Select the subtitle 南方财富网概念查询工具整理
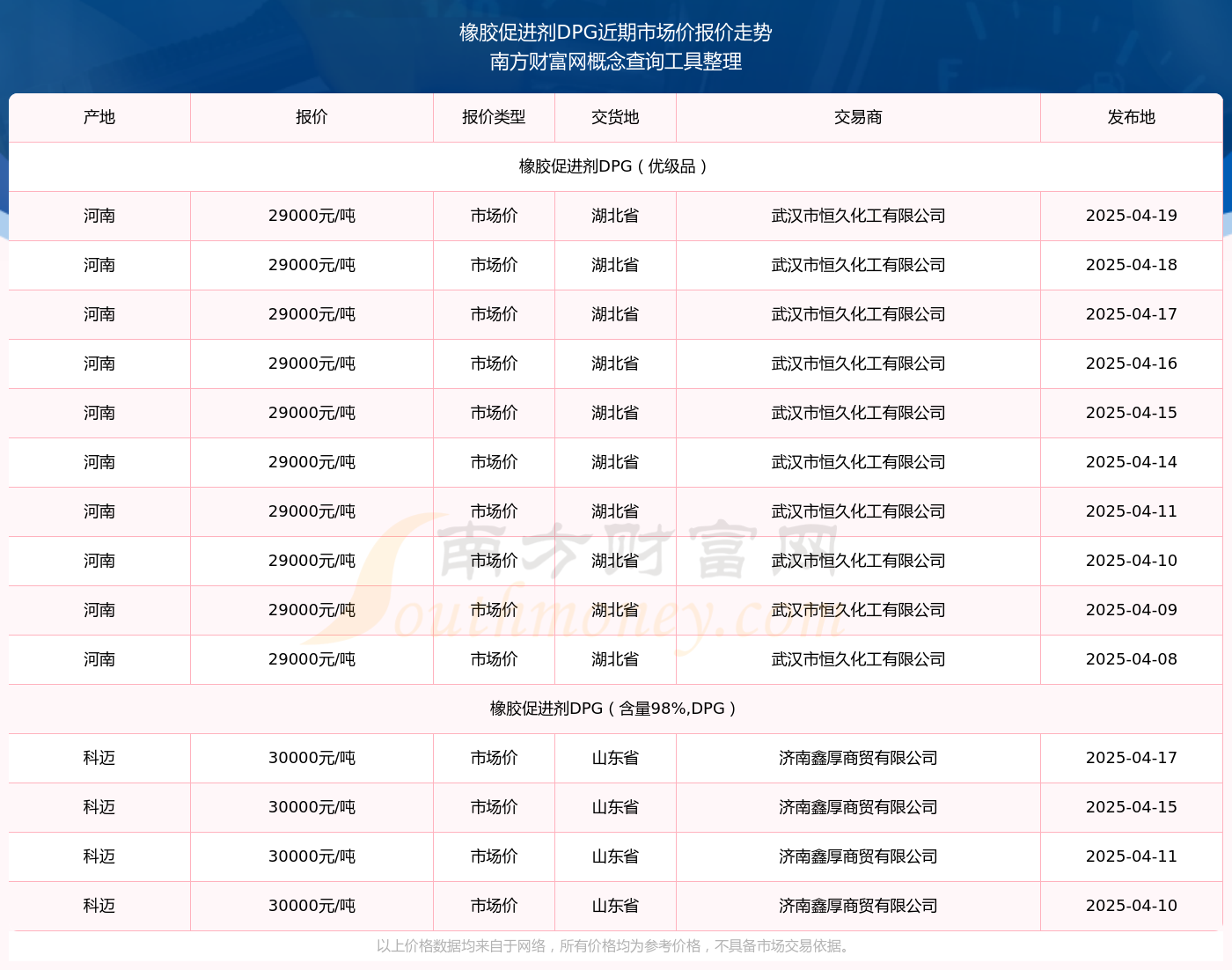 pos(616,62)
